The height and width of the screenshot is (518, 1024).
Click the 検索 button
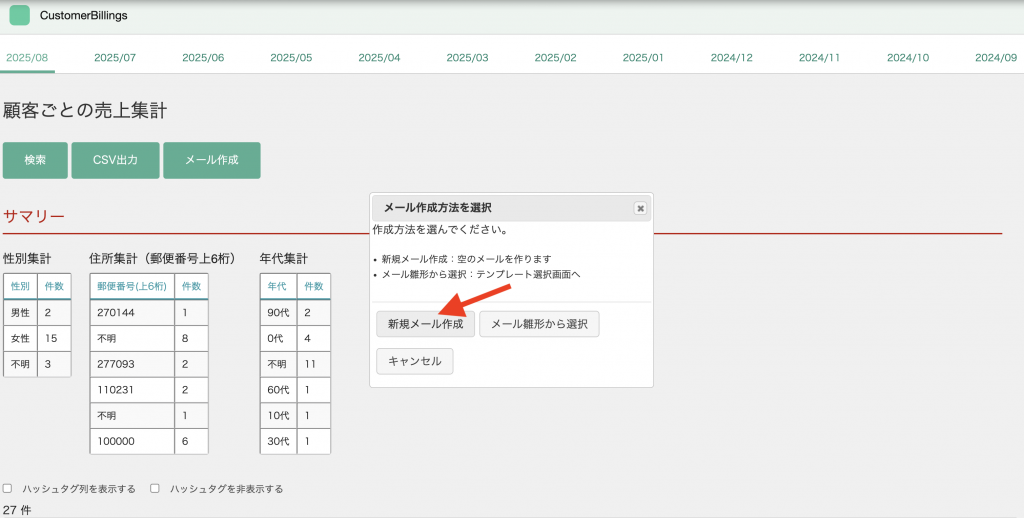[x=35, y=160]
